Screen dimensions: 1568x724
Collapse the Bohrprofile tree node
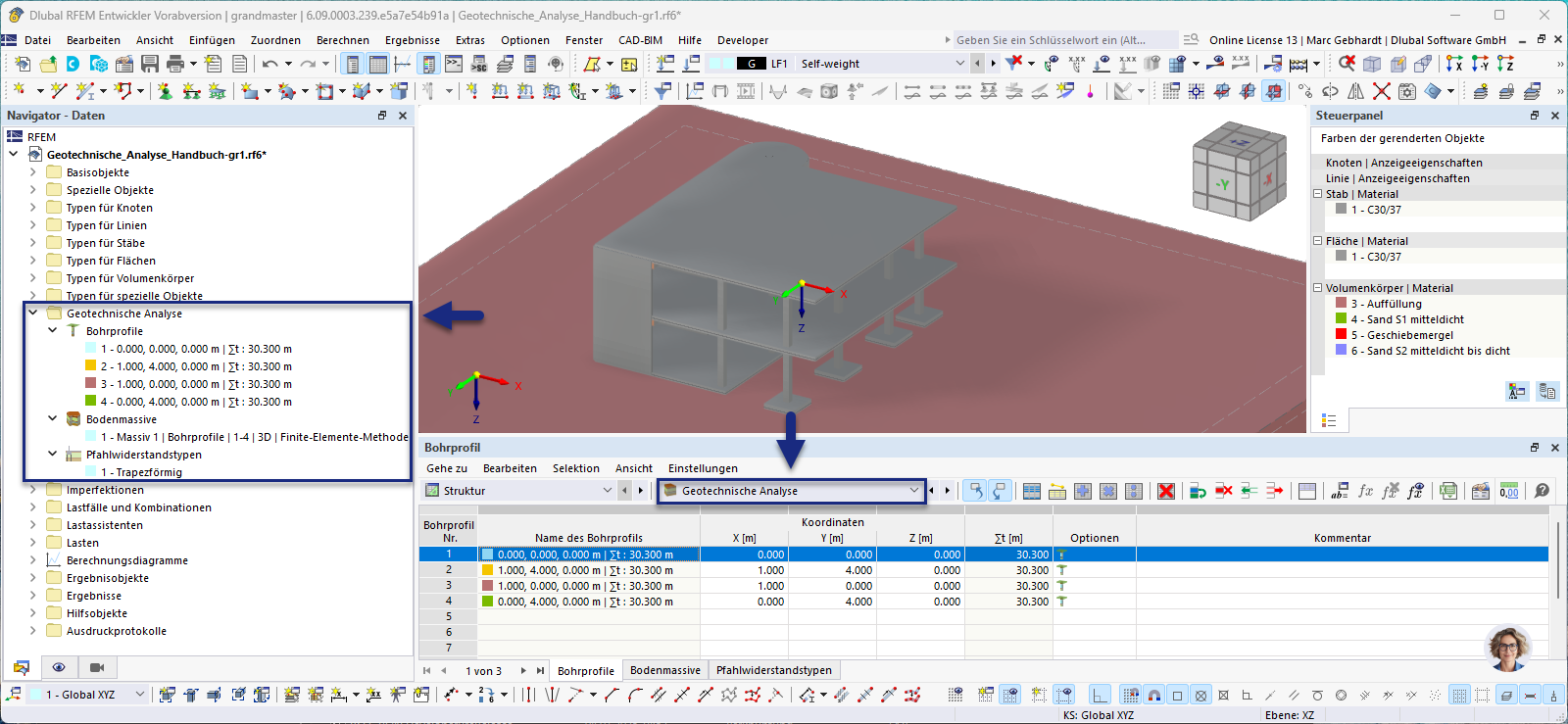[52, 331]
